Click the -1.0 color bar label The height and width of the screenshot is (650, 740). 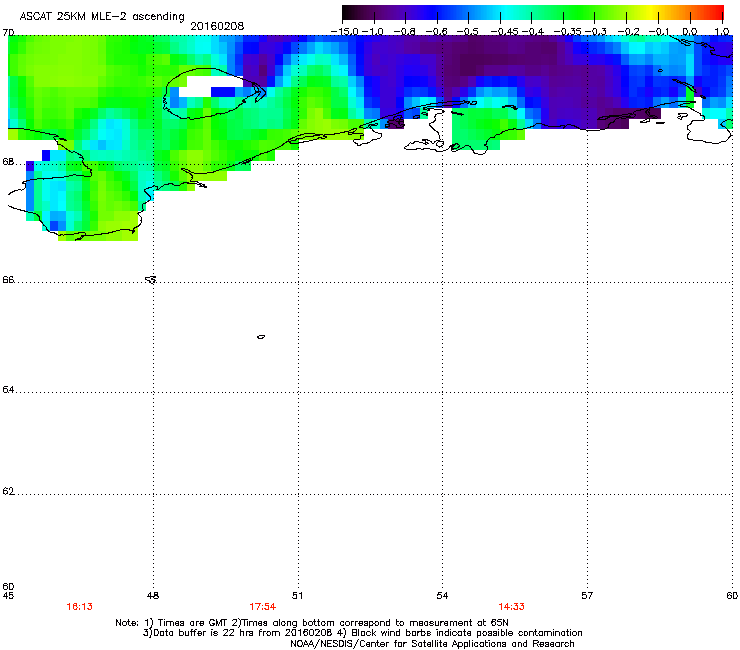point(373,32)
